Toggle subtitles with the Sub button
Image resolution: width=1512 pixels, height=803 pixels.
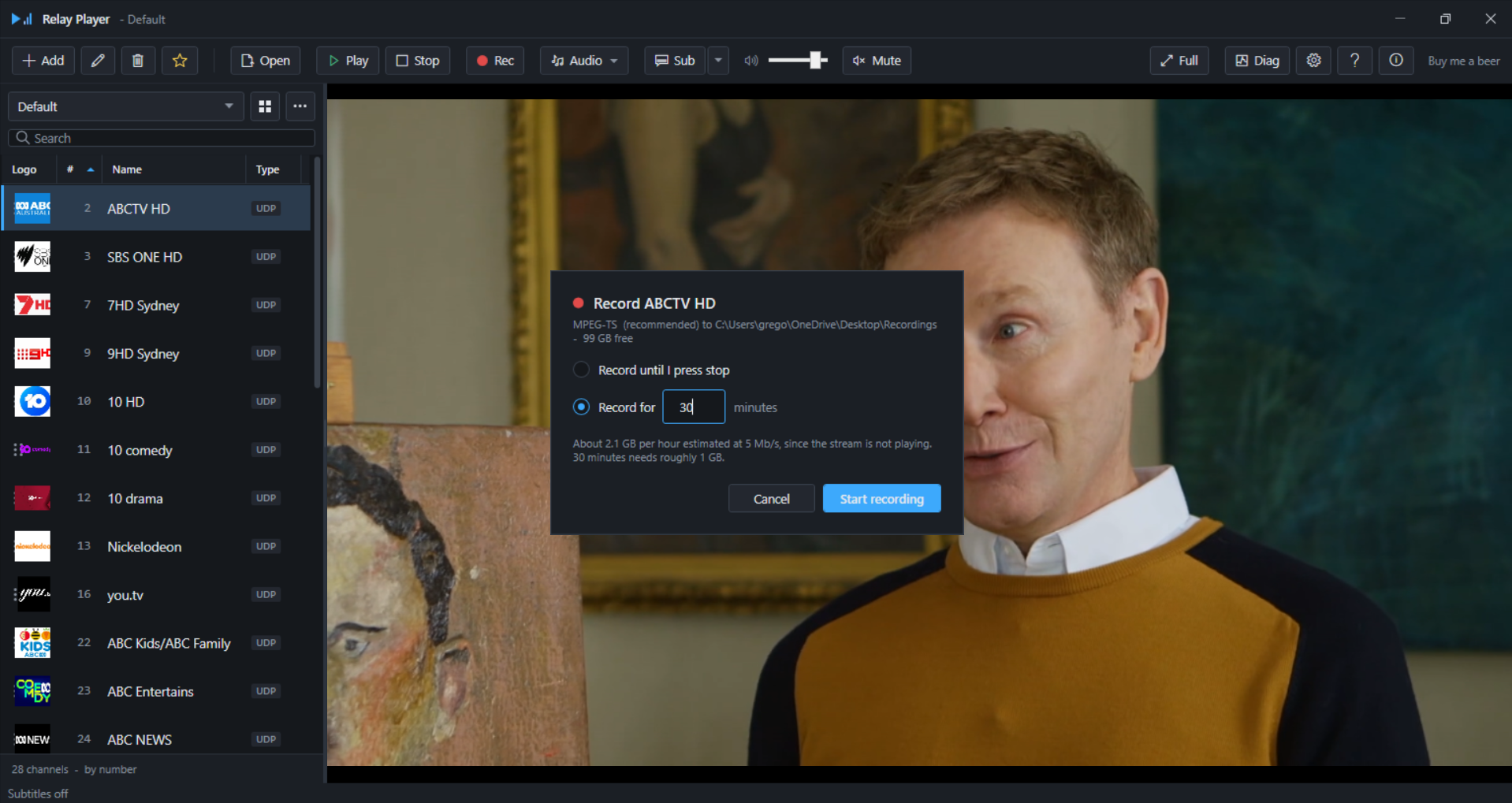point(675,61)
